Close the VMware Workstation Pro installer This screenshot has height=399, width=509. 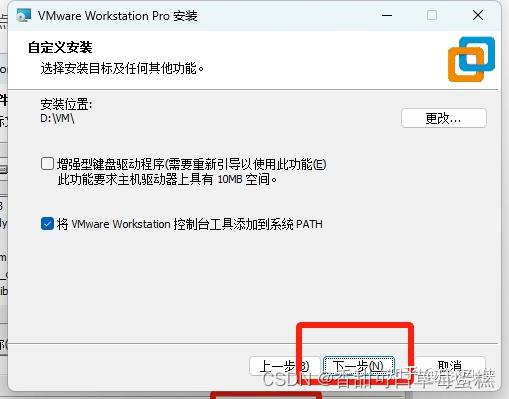[x=478, y=15]
